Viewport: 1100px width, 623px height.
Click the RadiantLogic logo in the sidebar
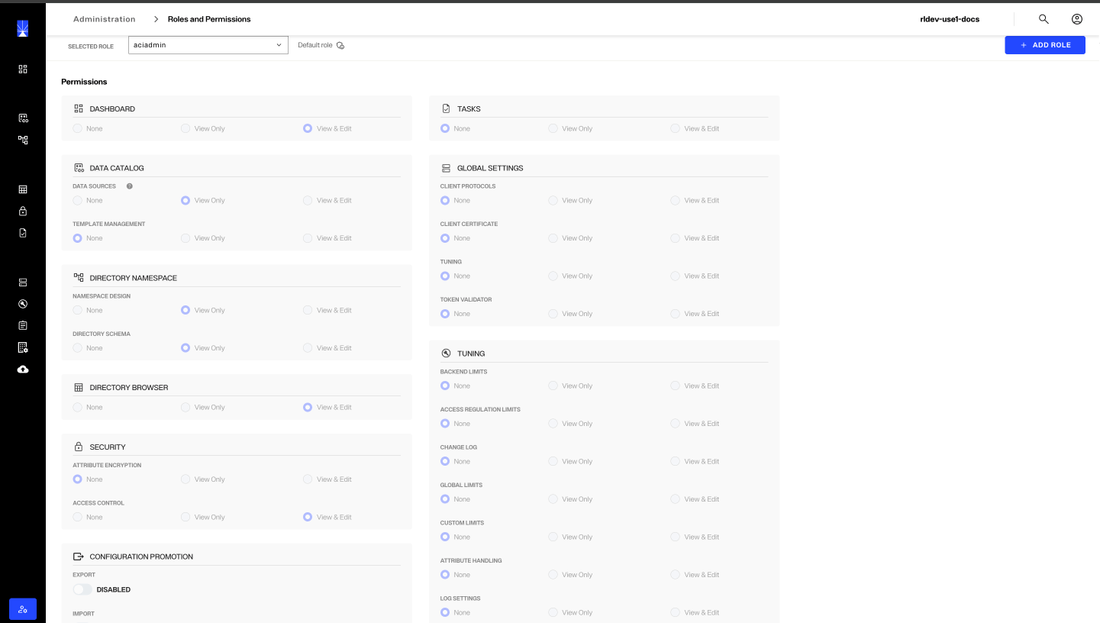coord(22,29)
